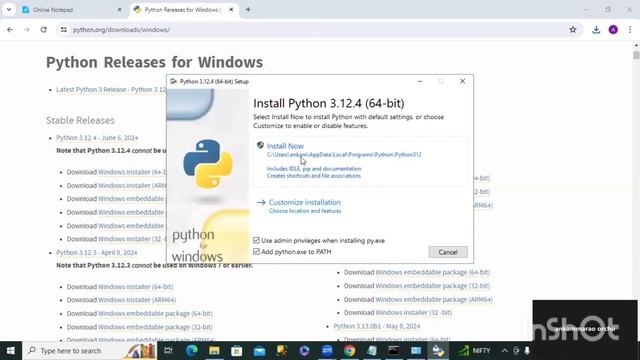Click the microphone tray icon
Viewport: 640px width, 360px height.
click(x=527, y=351)
